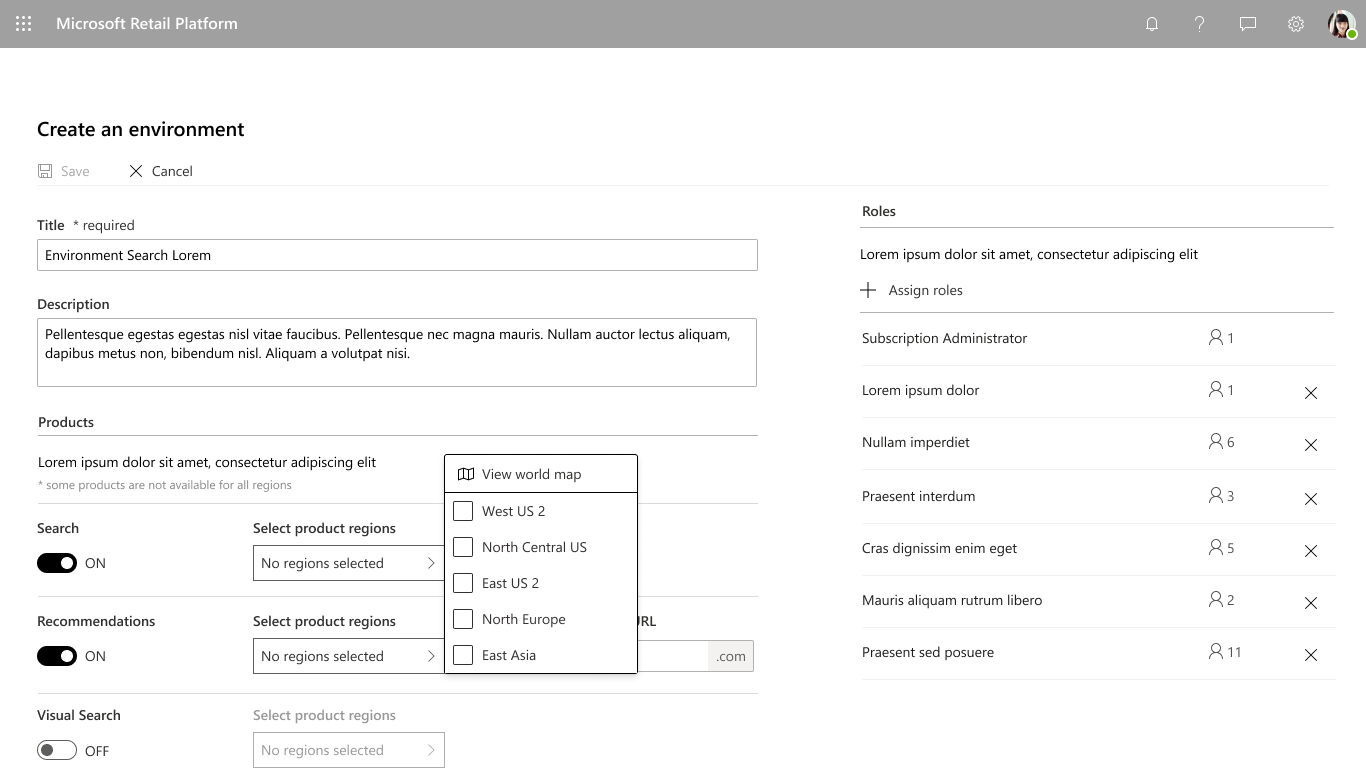Open the user profile avatar
The width and height of the screenshot is (1366, 768).
pyautogui.click(x=1342, y=23)
